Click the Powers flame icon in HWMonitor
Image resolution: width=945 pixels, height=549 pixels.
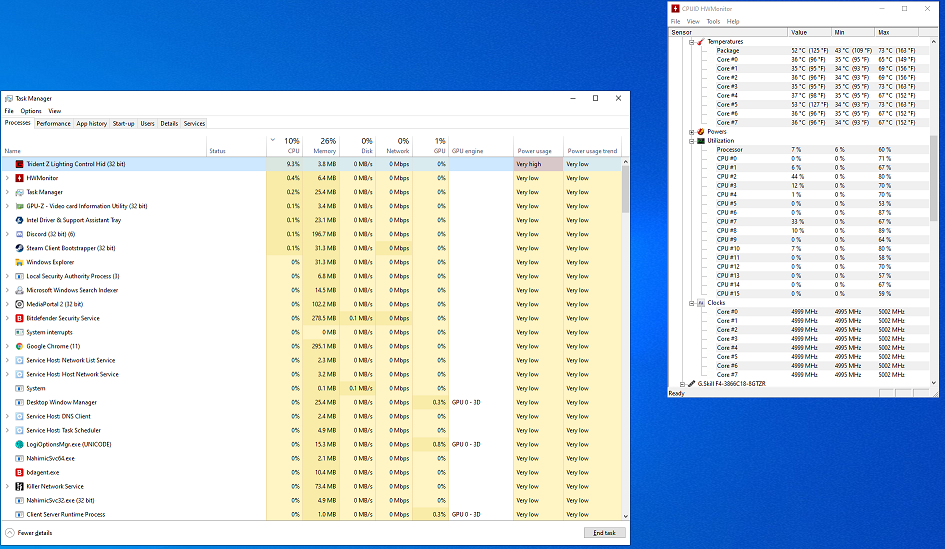click(x=700, y=131)
